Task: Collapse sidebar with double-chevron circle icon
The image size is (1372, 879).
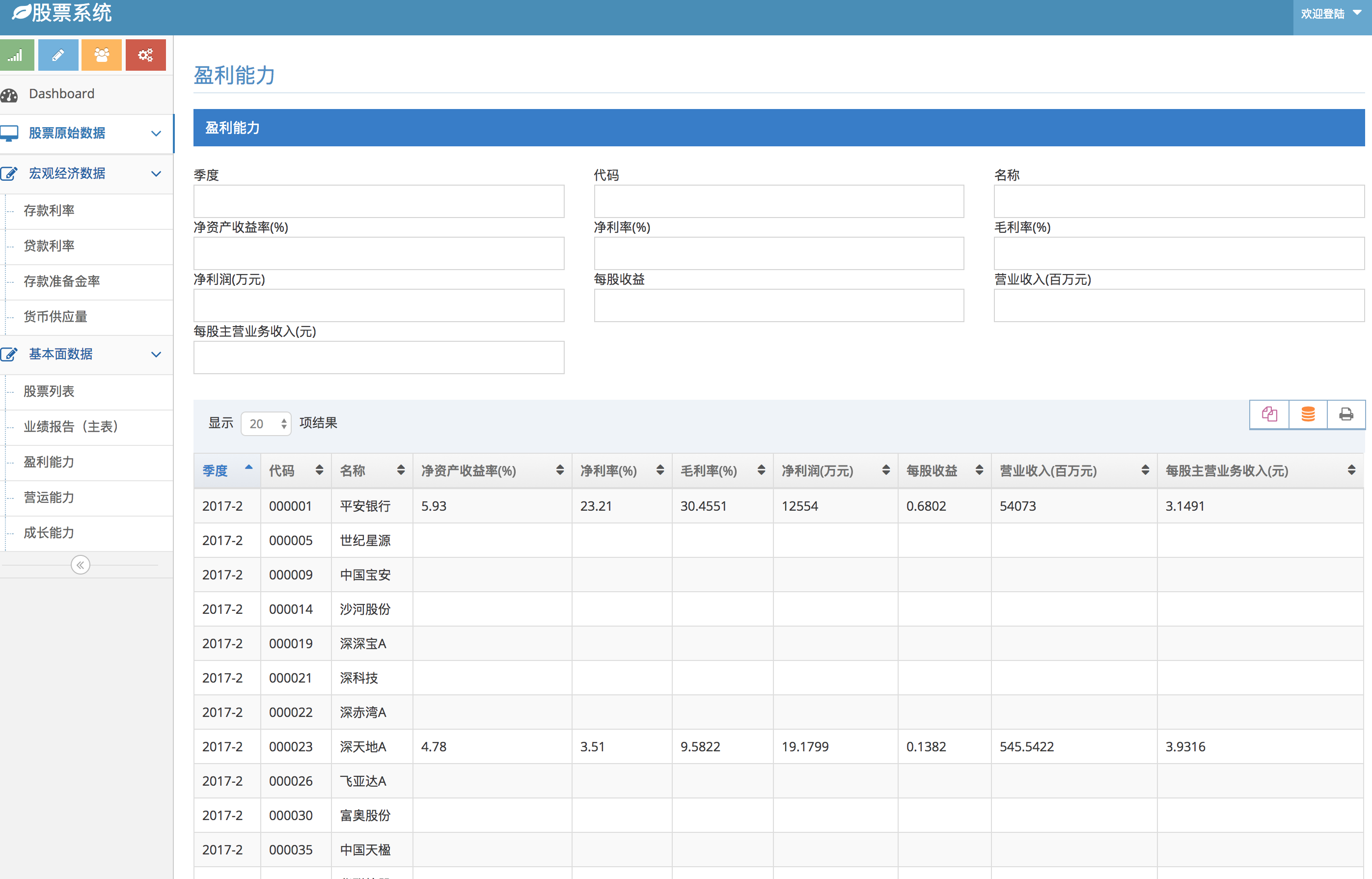Action: click(81, 565)
